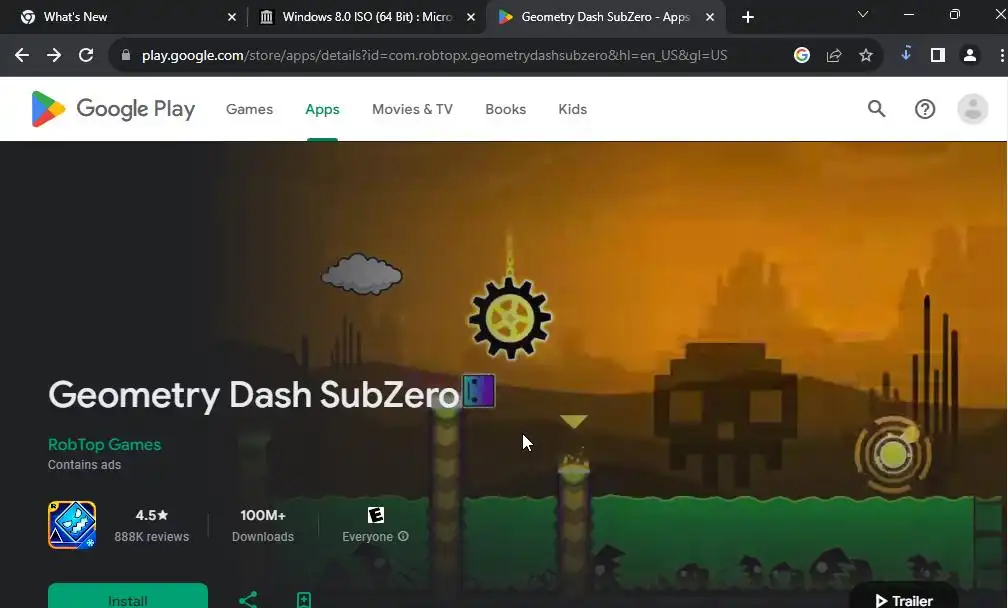Viewport: 1008px width, 608px height.
Task: Open the Apps section
Action: [322, 109]
